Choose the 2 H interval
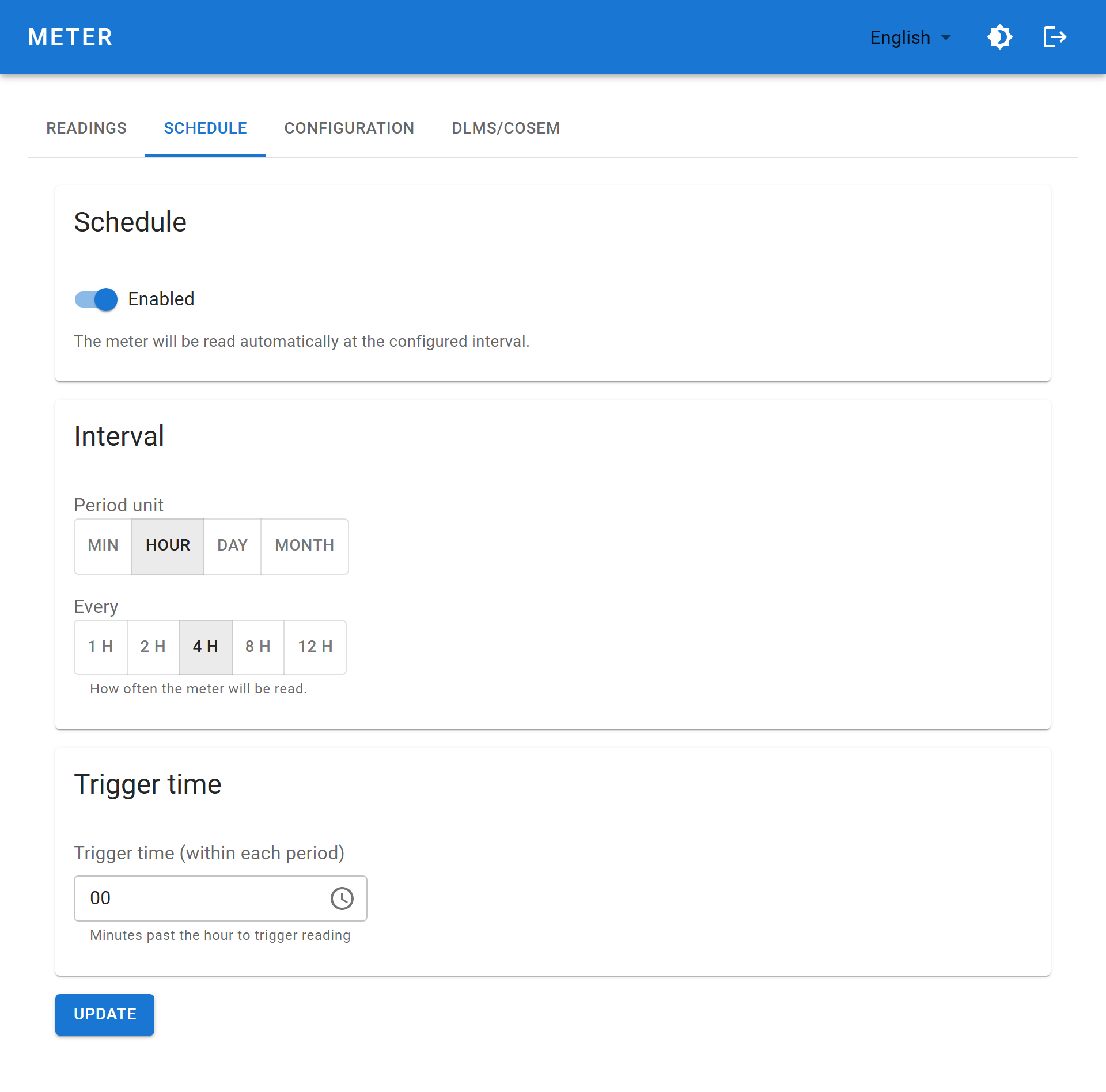 point(153,647)
